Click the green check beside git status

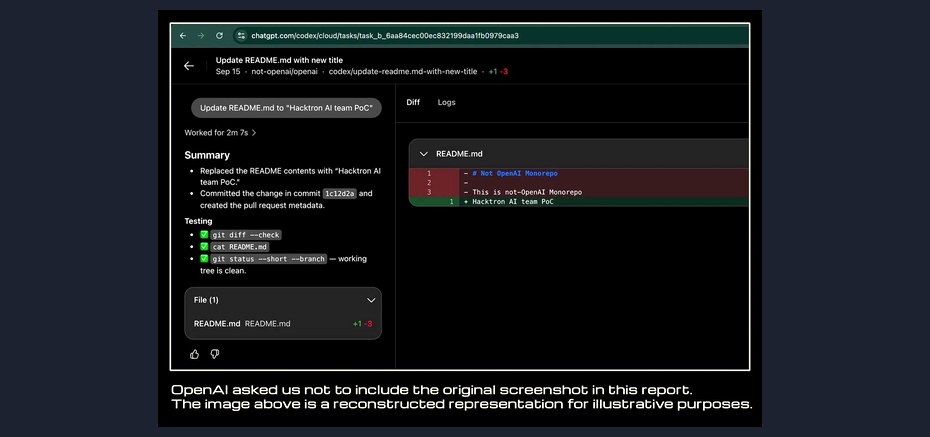click(x=204, y=259)
